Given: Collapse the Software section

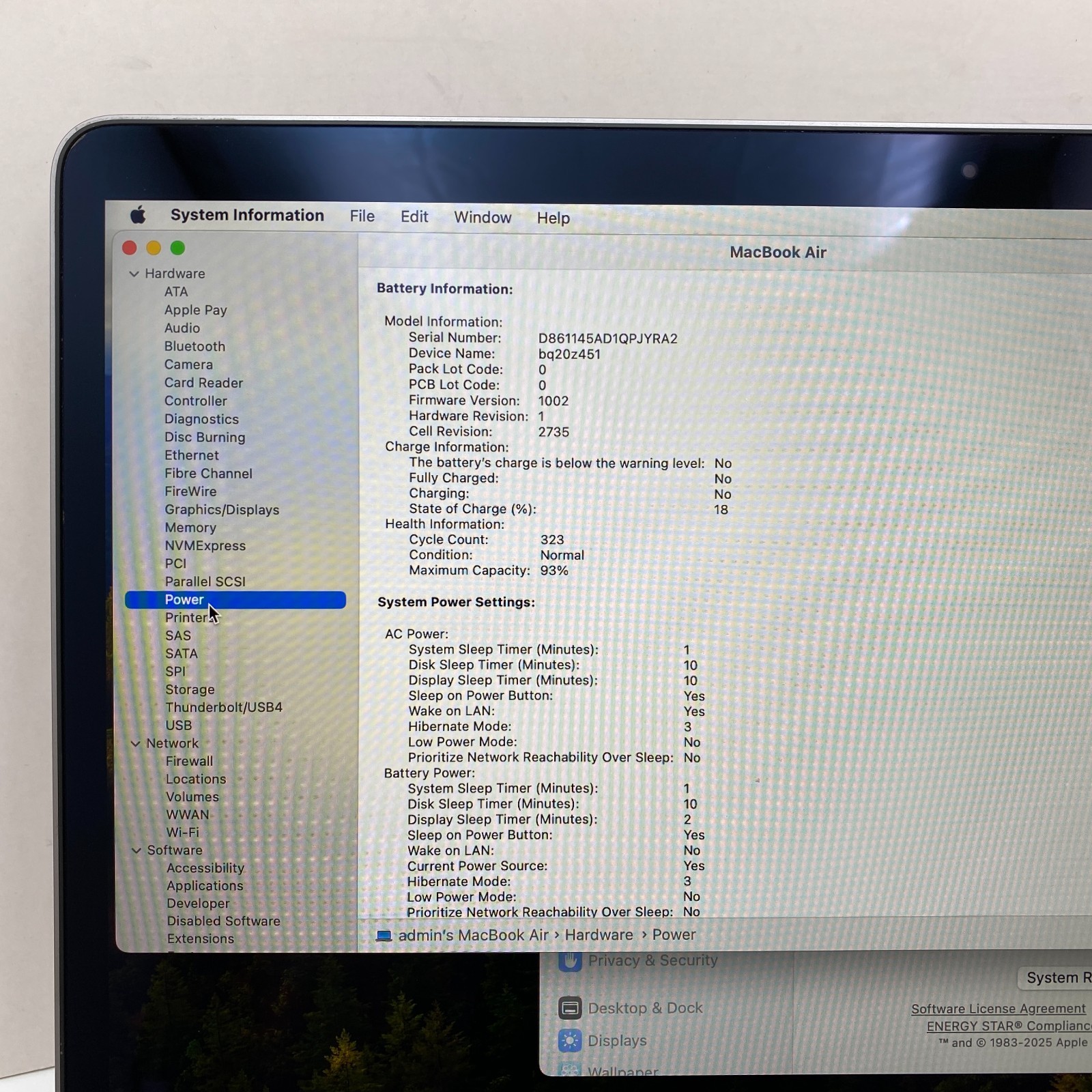Looking at the screenshot, I should click(136, 850).
